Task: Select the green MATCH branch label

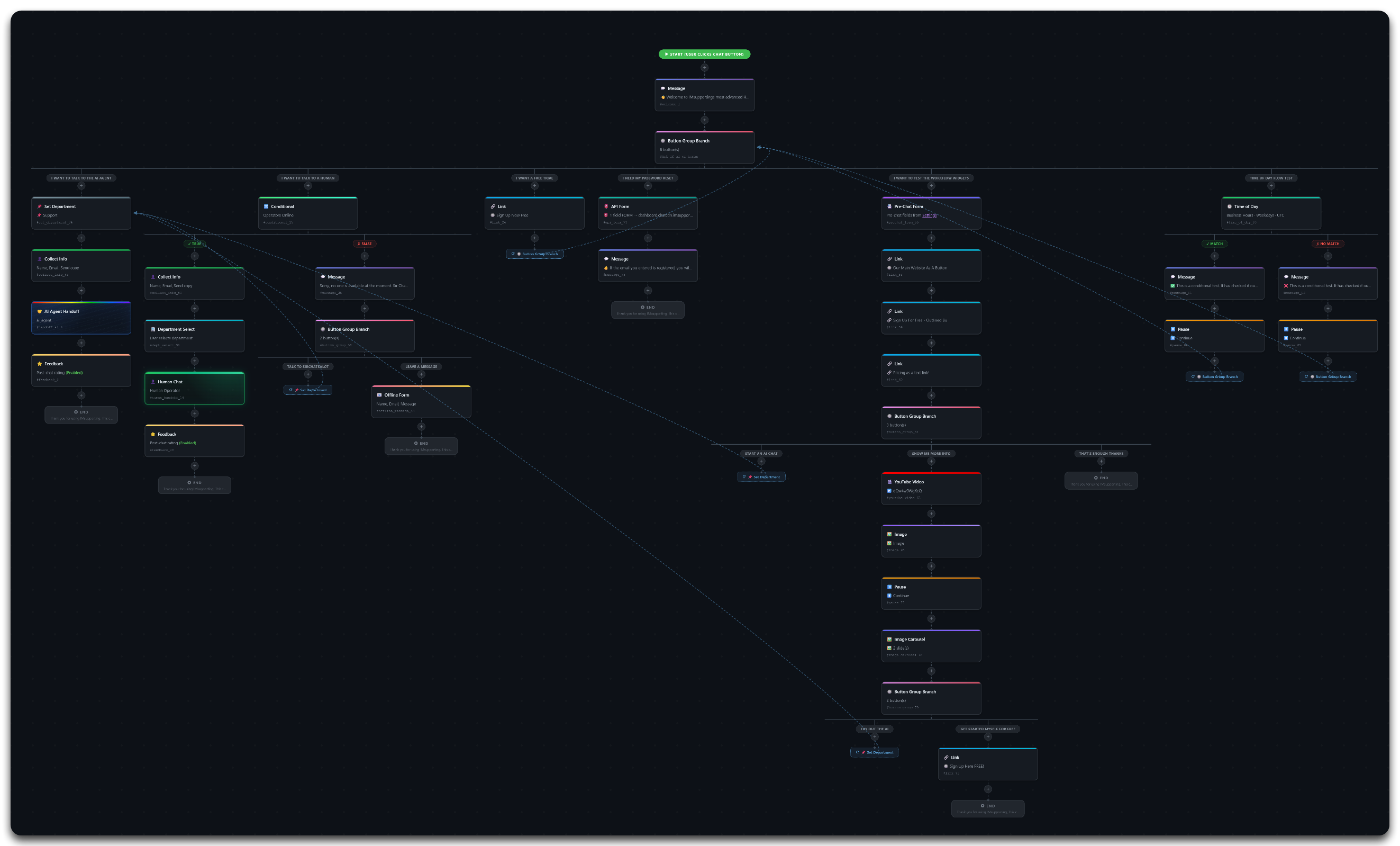Action: [1214, 244]
